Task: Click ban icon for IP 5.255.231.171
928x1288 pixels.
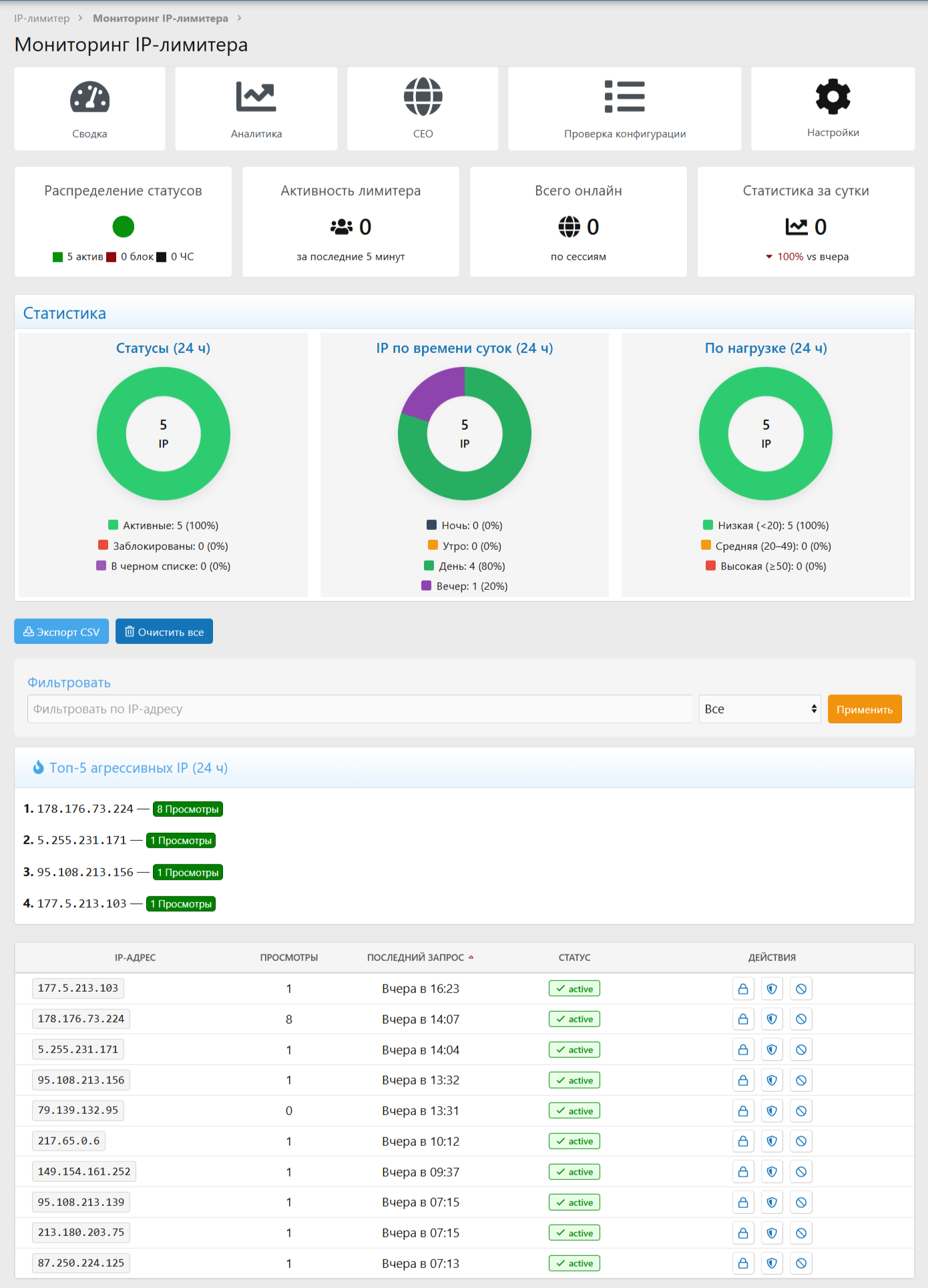Action: [801, 1050]
